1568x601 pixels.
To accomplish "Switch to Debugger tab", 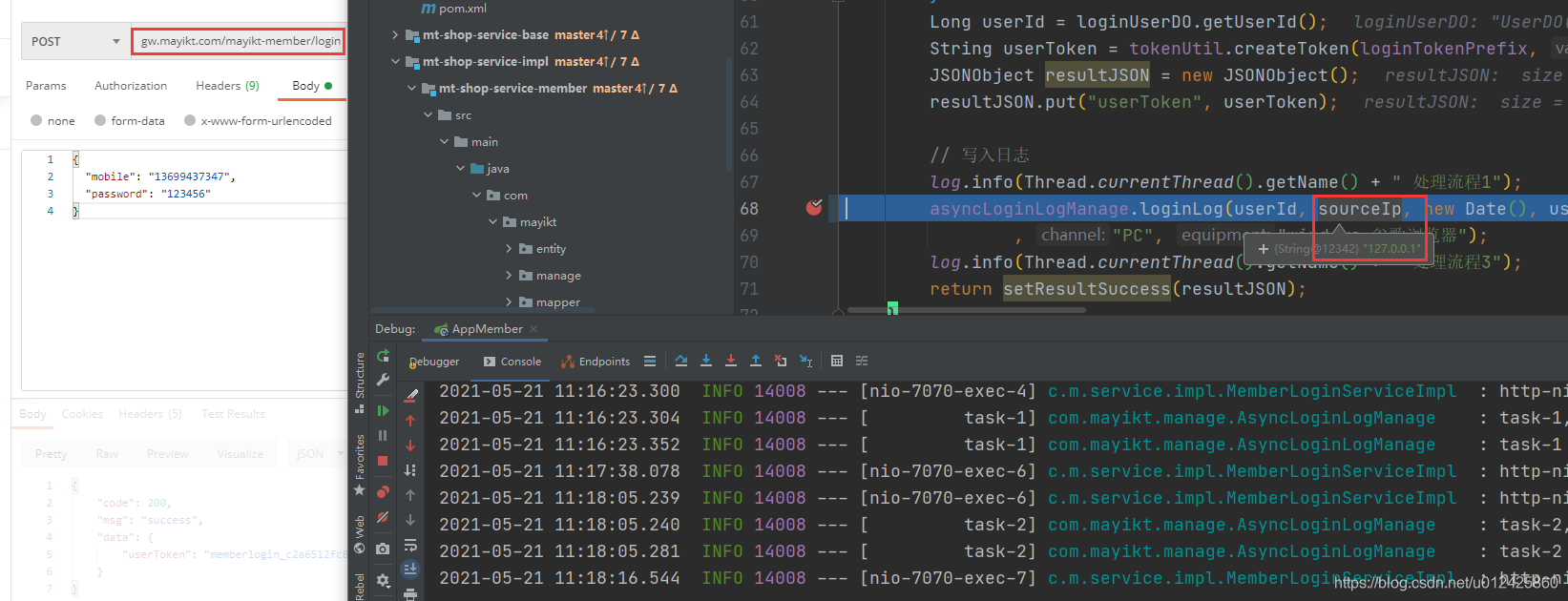I will point(434,362).
